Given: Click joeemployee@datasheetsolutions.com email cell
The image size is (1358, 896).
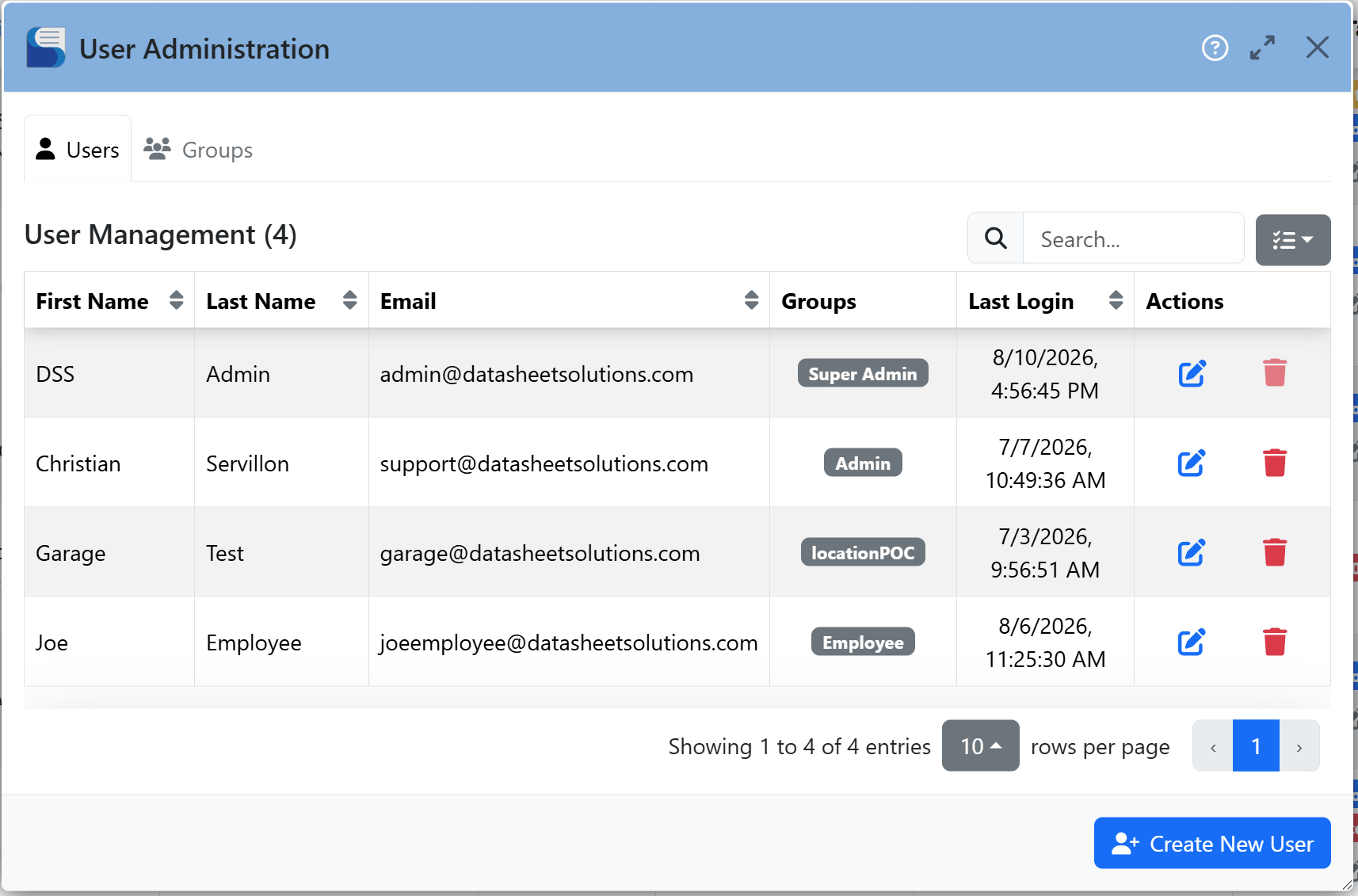Looking at the screenshot, I should (x=568, y=642).
